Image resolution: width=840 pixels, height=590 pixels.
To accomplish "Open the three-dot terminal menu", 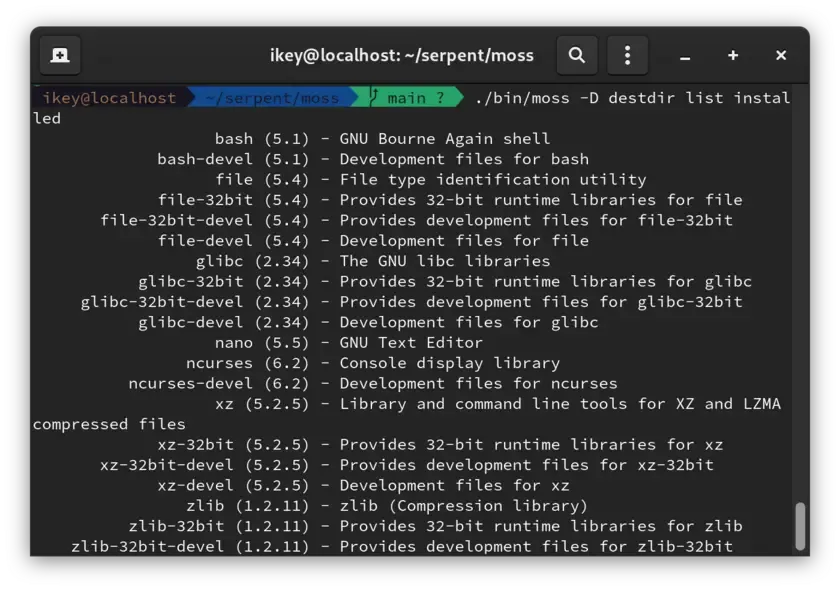I will click(x=627, y=55).
